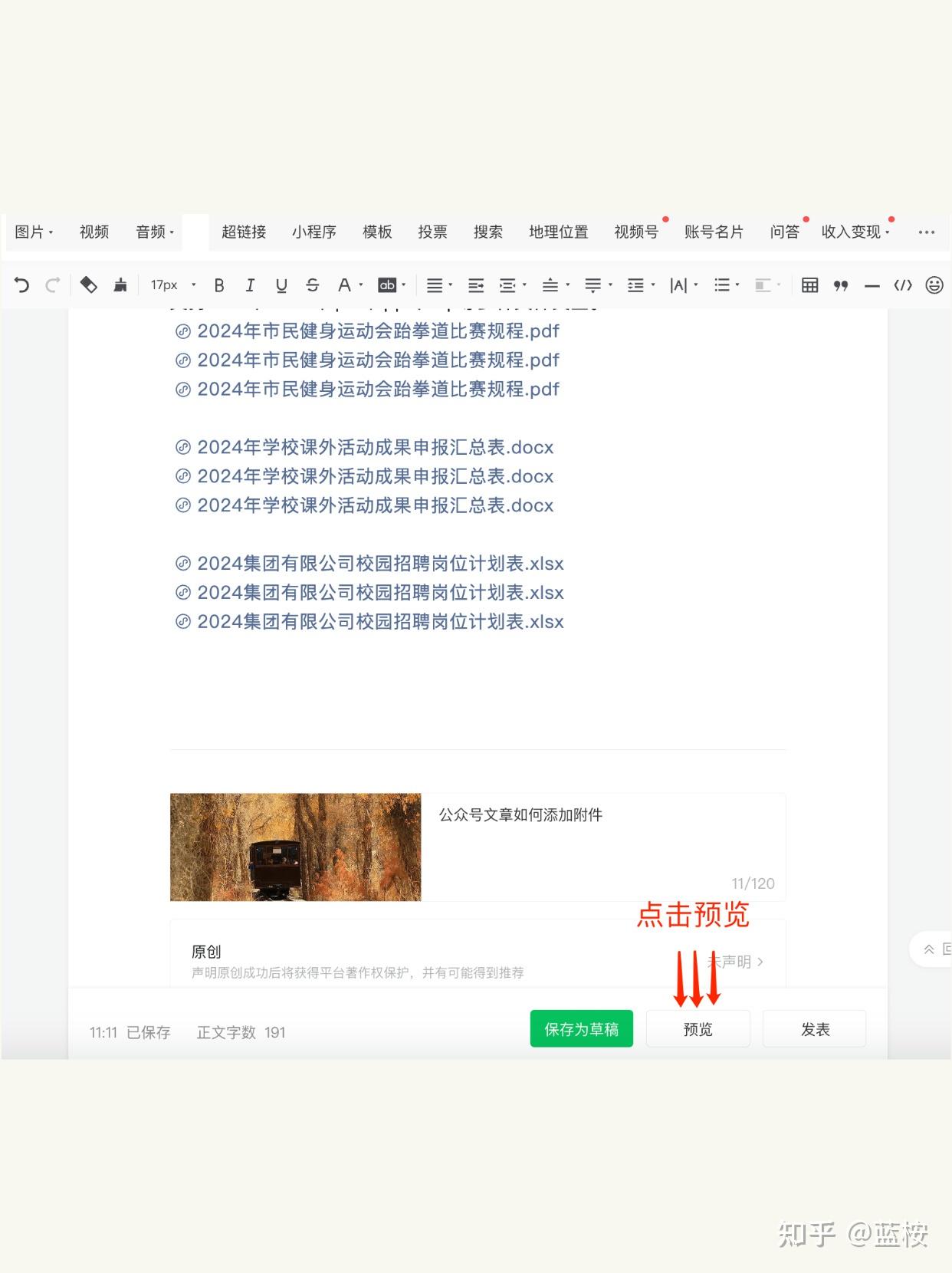Select the format painter icon
Image resolution: width=952 pixels, height=1273 pixels.
(x=89, y=285)
